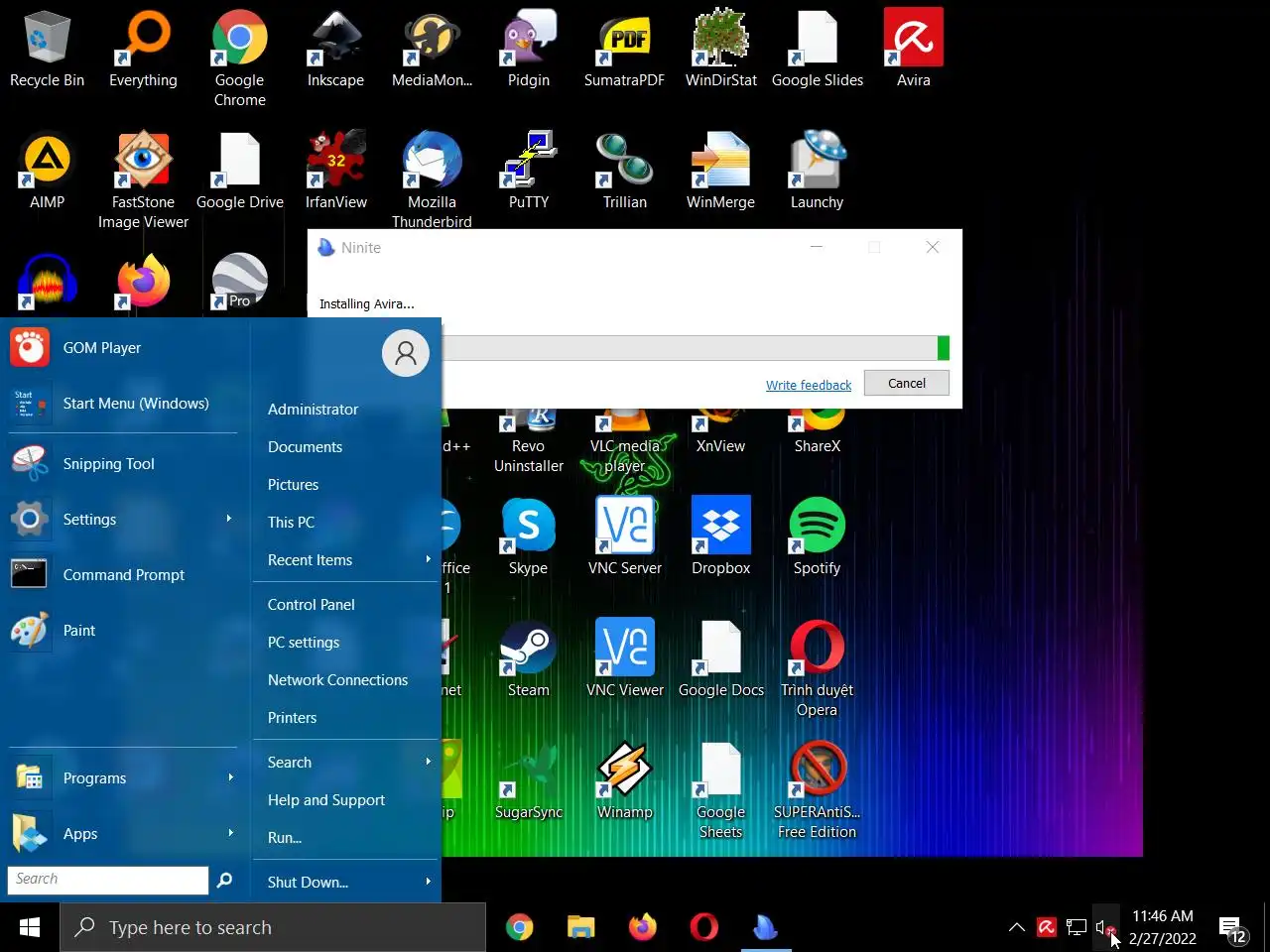This screenshot has width=1270, height=952.
Task: Open Network Connections entry
Action: click(x=346, y=679)
